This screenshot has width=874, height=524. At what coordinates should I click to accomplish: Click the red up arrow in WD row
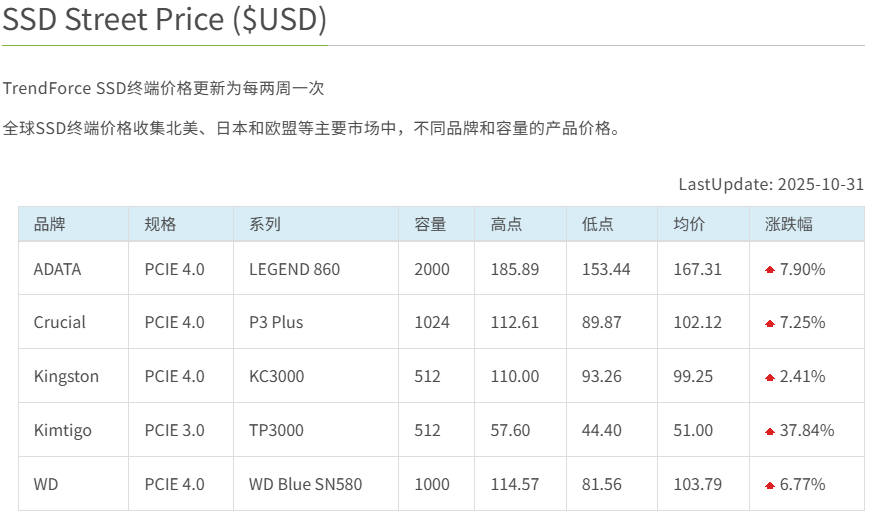[770, 486]
